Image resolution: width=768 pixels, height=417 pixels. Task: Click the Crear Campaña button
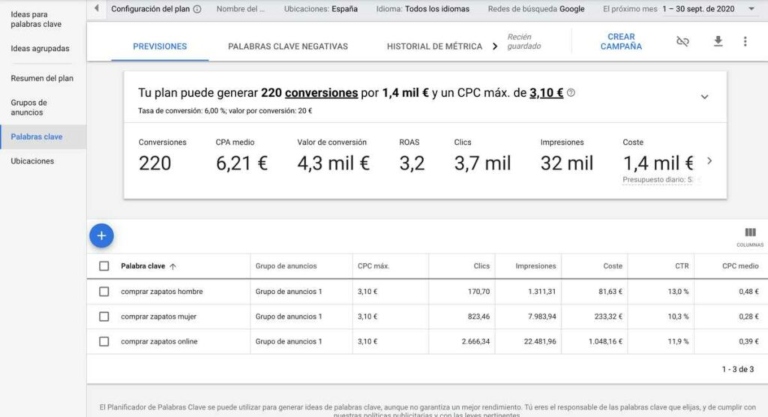pyautogui.click(x=621, y=42)
